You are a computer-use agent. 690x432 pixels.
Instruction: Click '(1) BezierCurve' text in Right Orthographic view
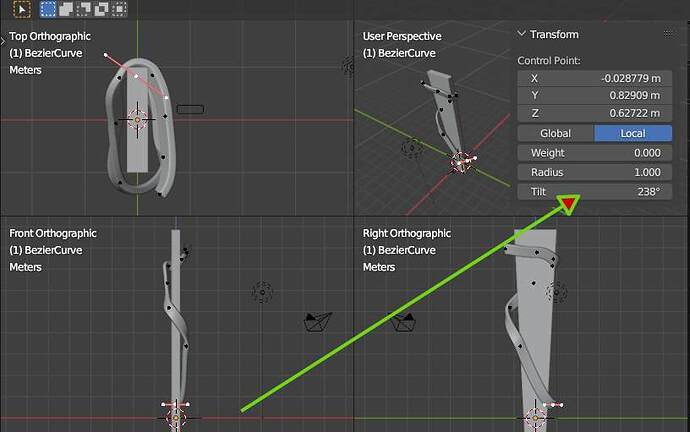coord(399,250)
